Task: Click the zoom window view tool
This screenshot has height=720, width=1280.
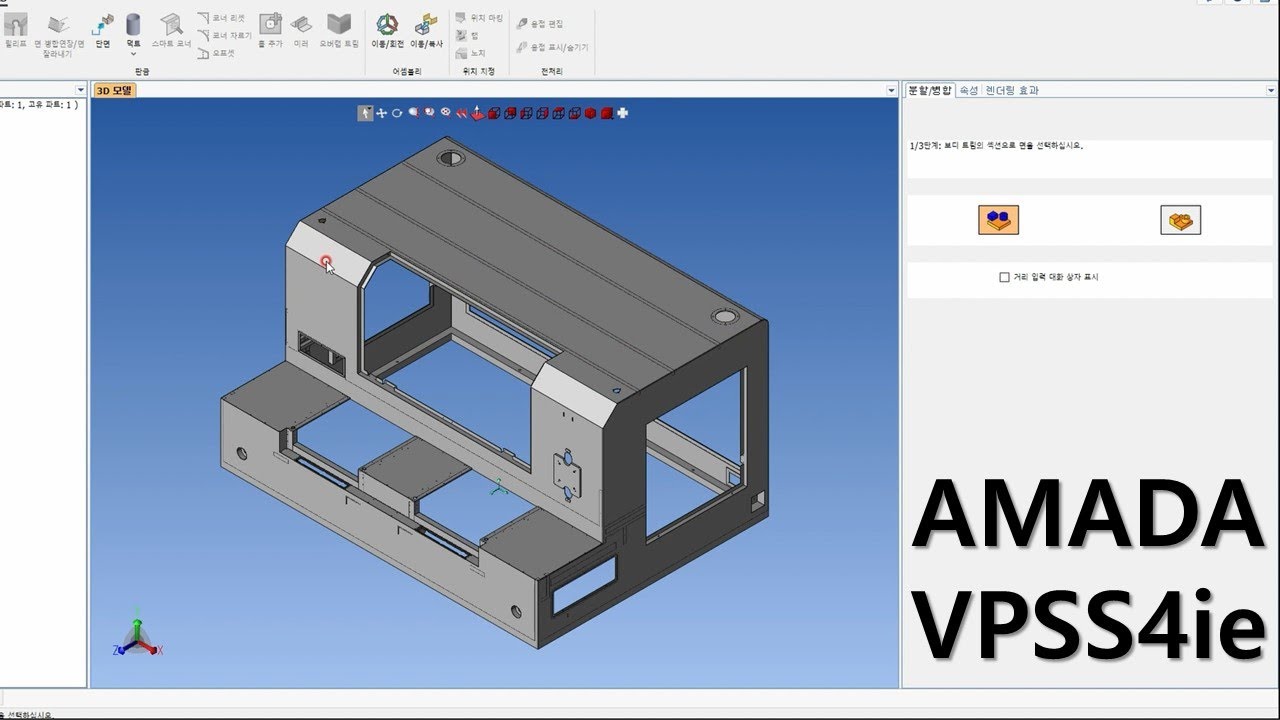Action: pos(429,113)
